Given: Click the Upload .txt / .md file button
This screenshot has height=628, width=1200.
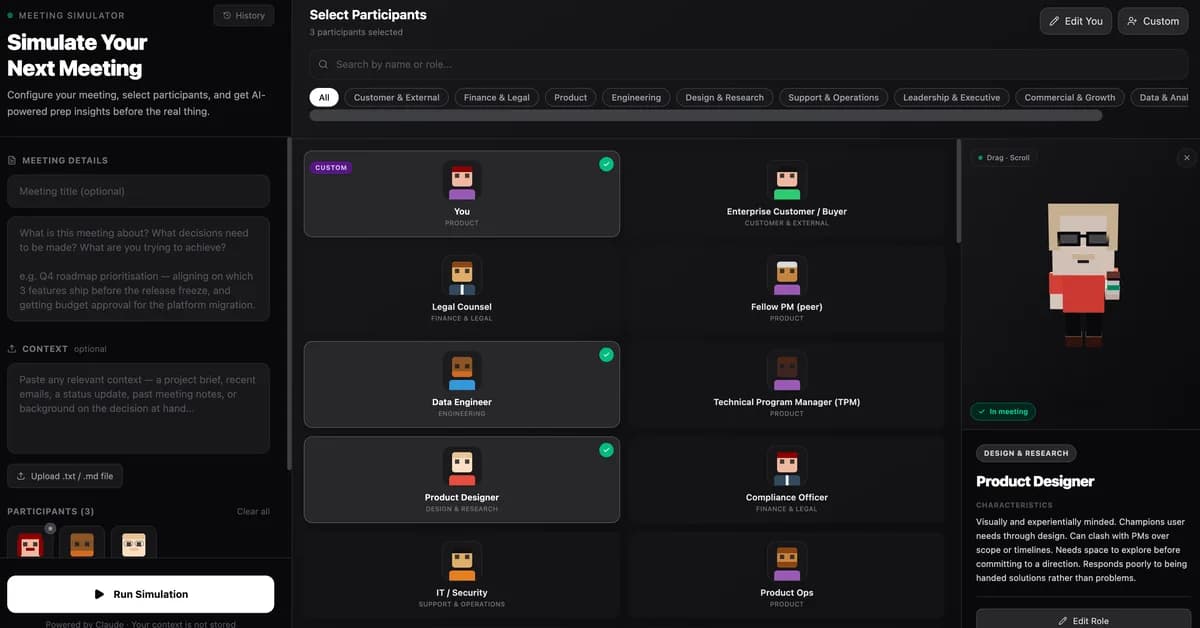Looking at the screenshot, I should click(65, 476).
